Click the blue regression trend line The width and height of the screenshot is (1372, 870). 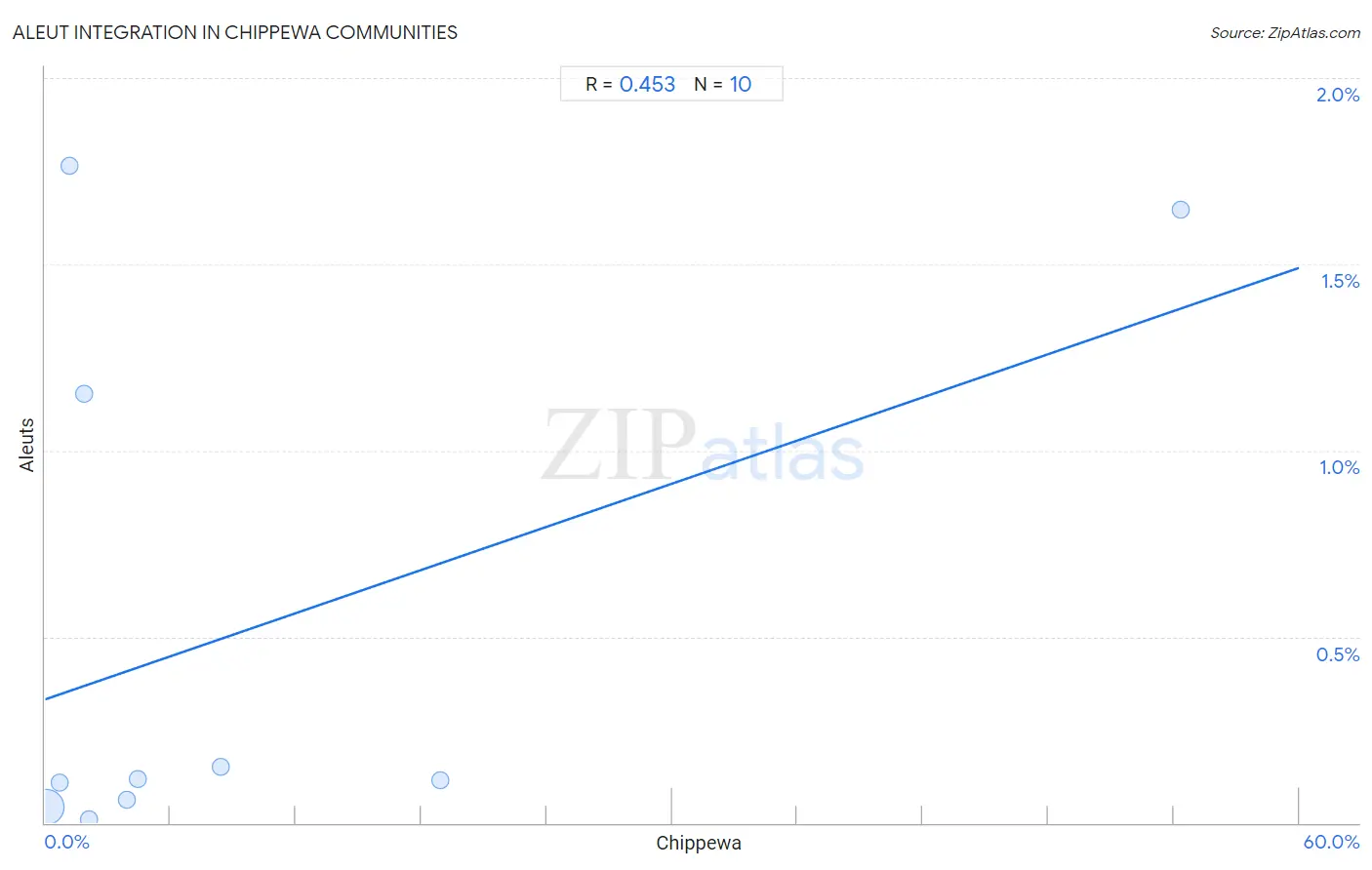click(x=671, y=484)
